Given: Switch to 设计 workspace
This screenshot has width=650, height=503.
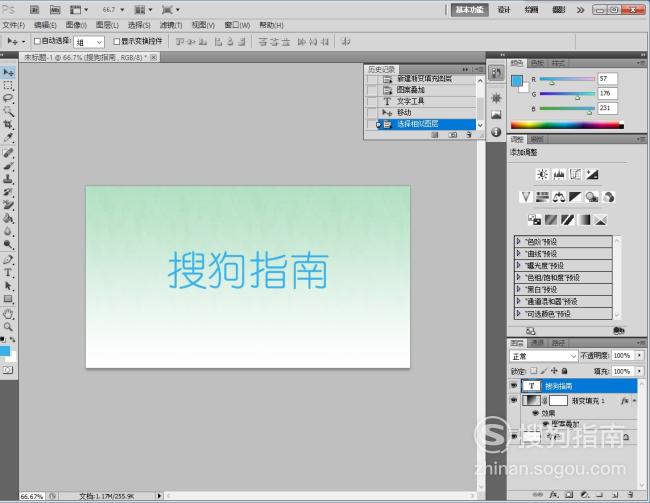Looking at the screenshot, I should pos(504,10).
